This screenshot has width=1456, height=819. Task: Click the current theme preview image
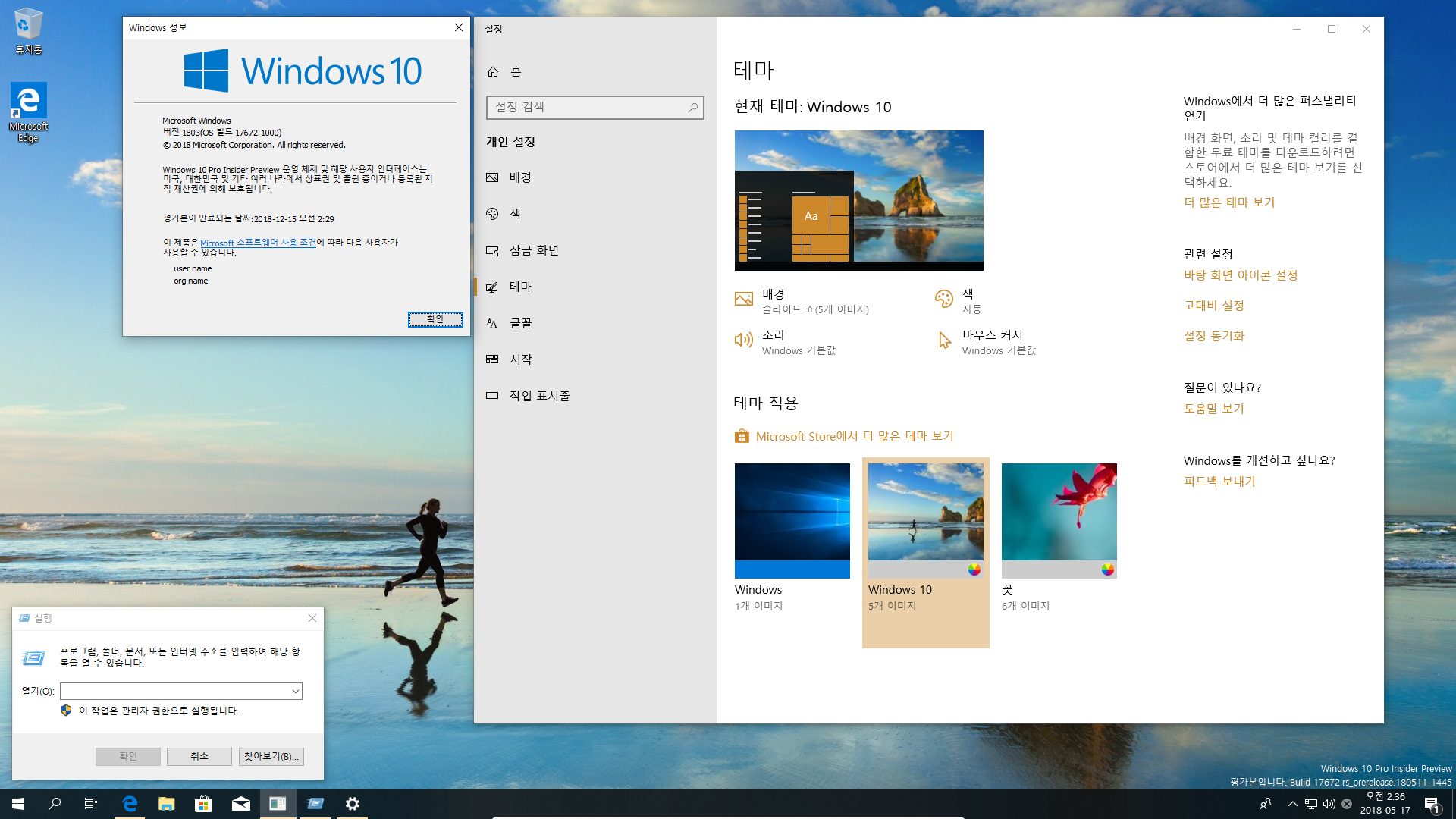pyautogui.click(x=859, y=200)
